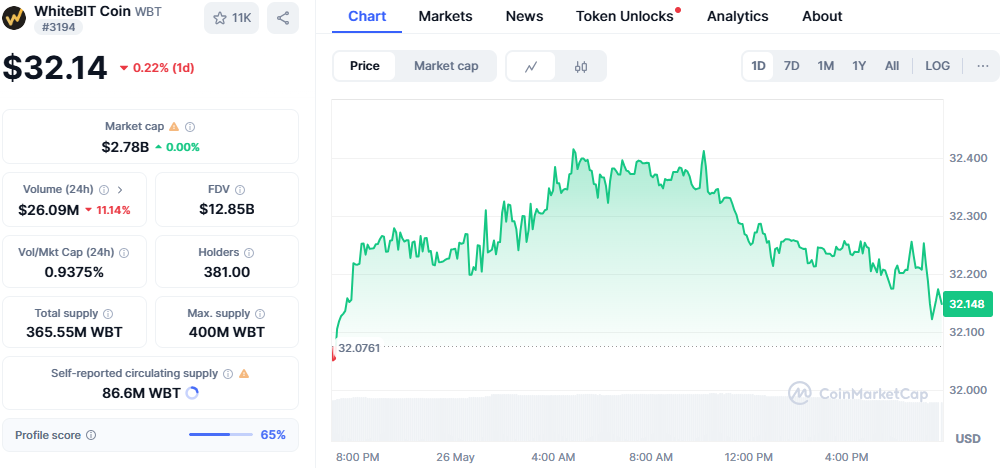
Task: Open the Token Unlocks tab
Action: [626, 17]
